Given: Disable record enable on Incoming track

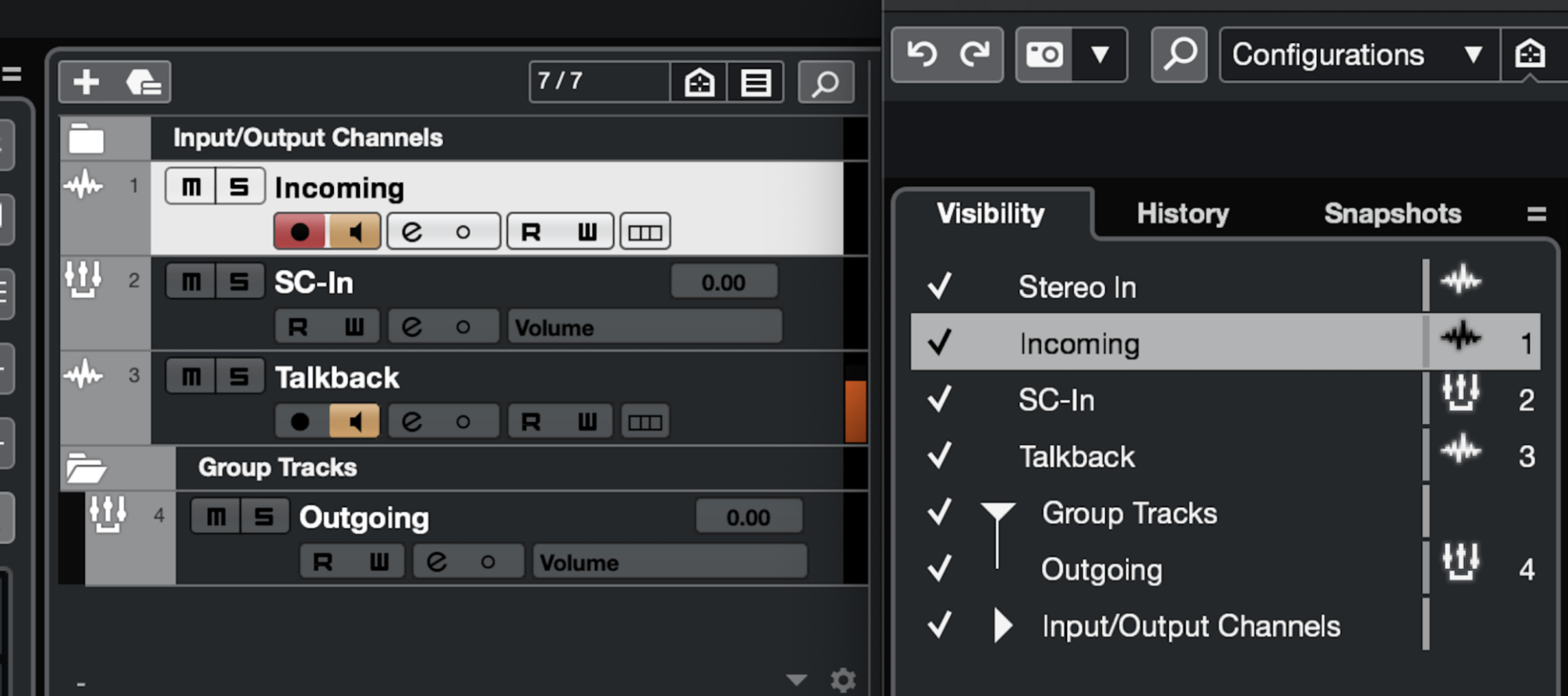Looking at the screenshot, I should 300,232.
